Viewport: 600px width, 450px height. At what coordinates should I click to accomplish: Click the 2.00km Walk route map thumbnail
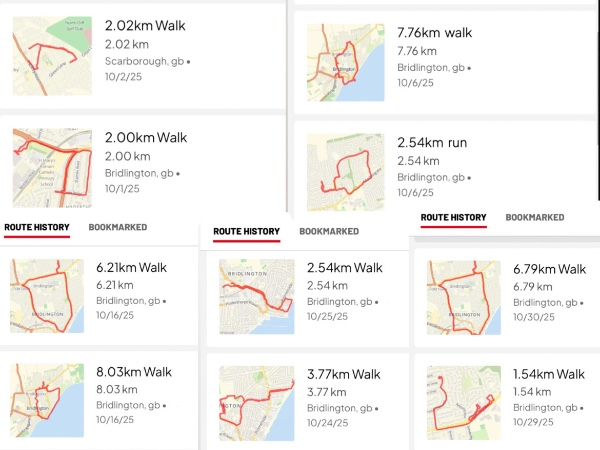(x=51, y=160)
